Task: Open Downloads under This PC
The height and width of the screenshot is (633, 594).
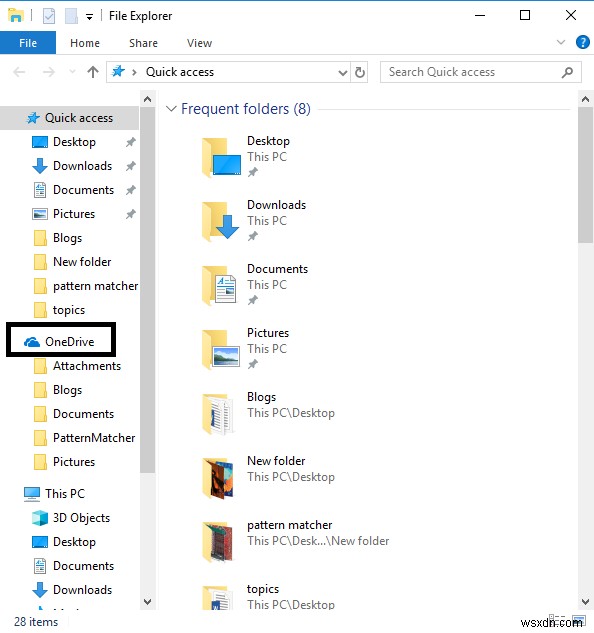Action: click(x=82, y=590)
